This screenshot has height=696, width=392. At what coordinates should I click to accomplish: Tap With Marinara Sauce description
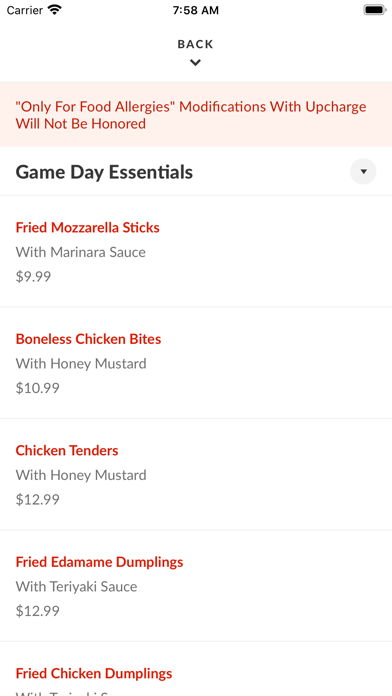[x=81, y=252]
